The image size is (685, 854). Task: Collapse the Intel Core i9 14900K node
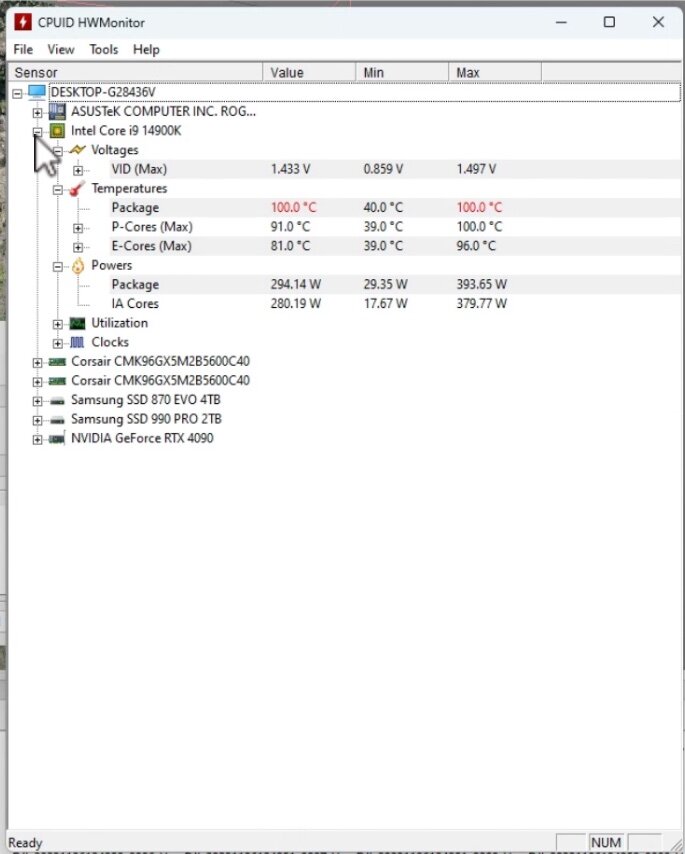(37, 132)
